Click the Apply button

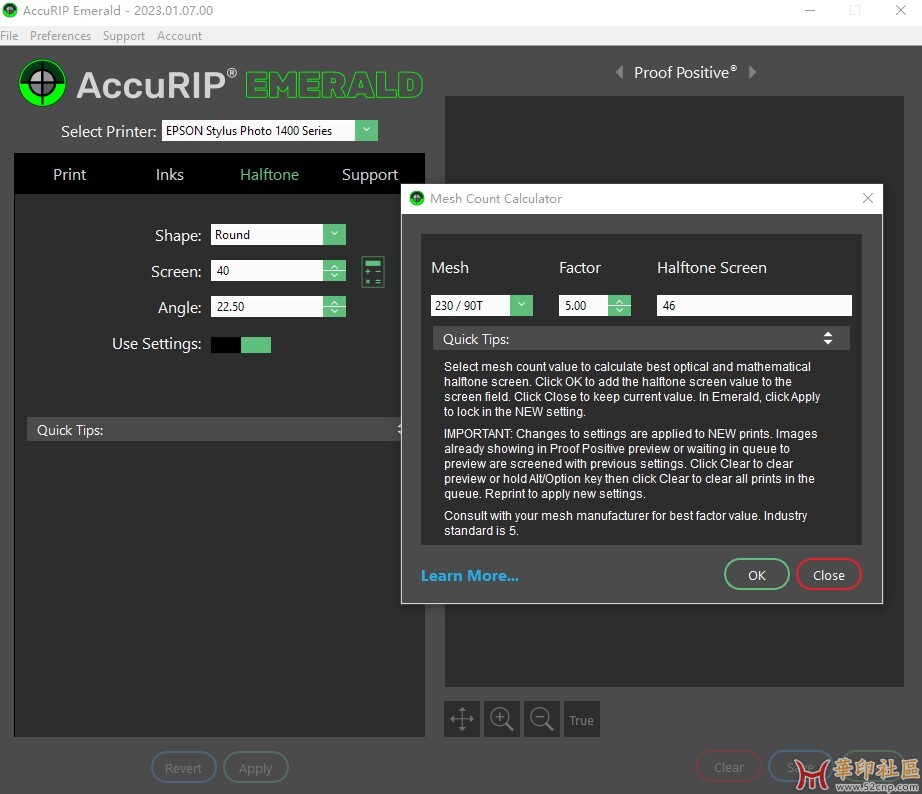tap(256, 768)
